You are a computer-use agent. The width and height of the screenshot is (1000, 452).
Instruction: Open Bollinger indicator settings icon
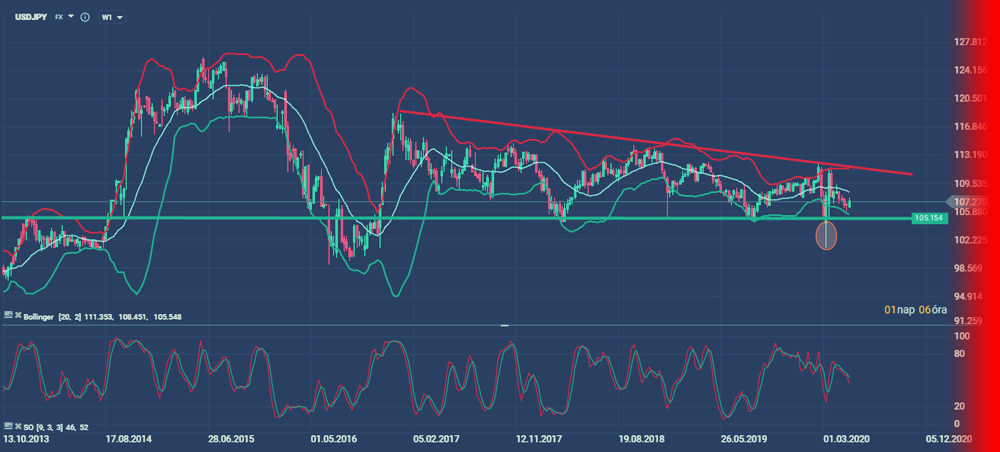(8, 316)
